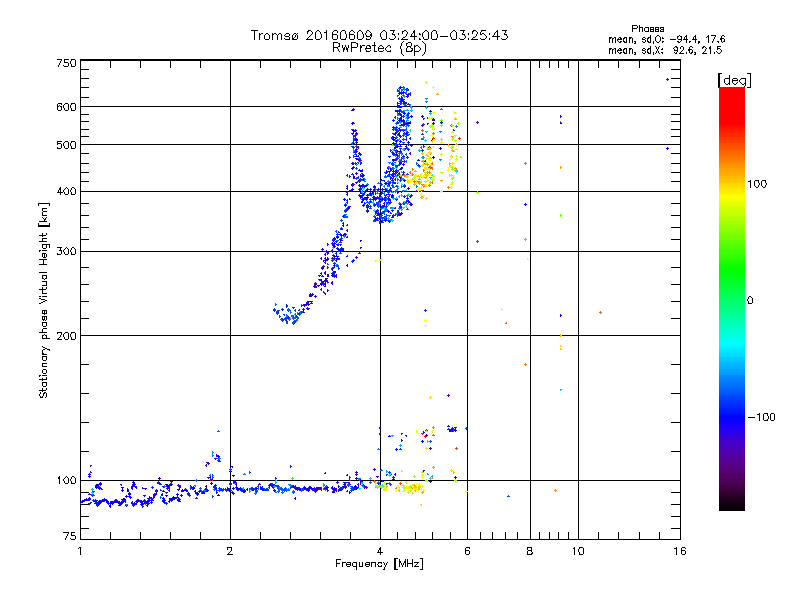The width and height of the screenshot is (800, 600).
Task: Click the phase colorbar gradient
Action: click(x=732, y=298)
